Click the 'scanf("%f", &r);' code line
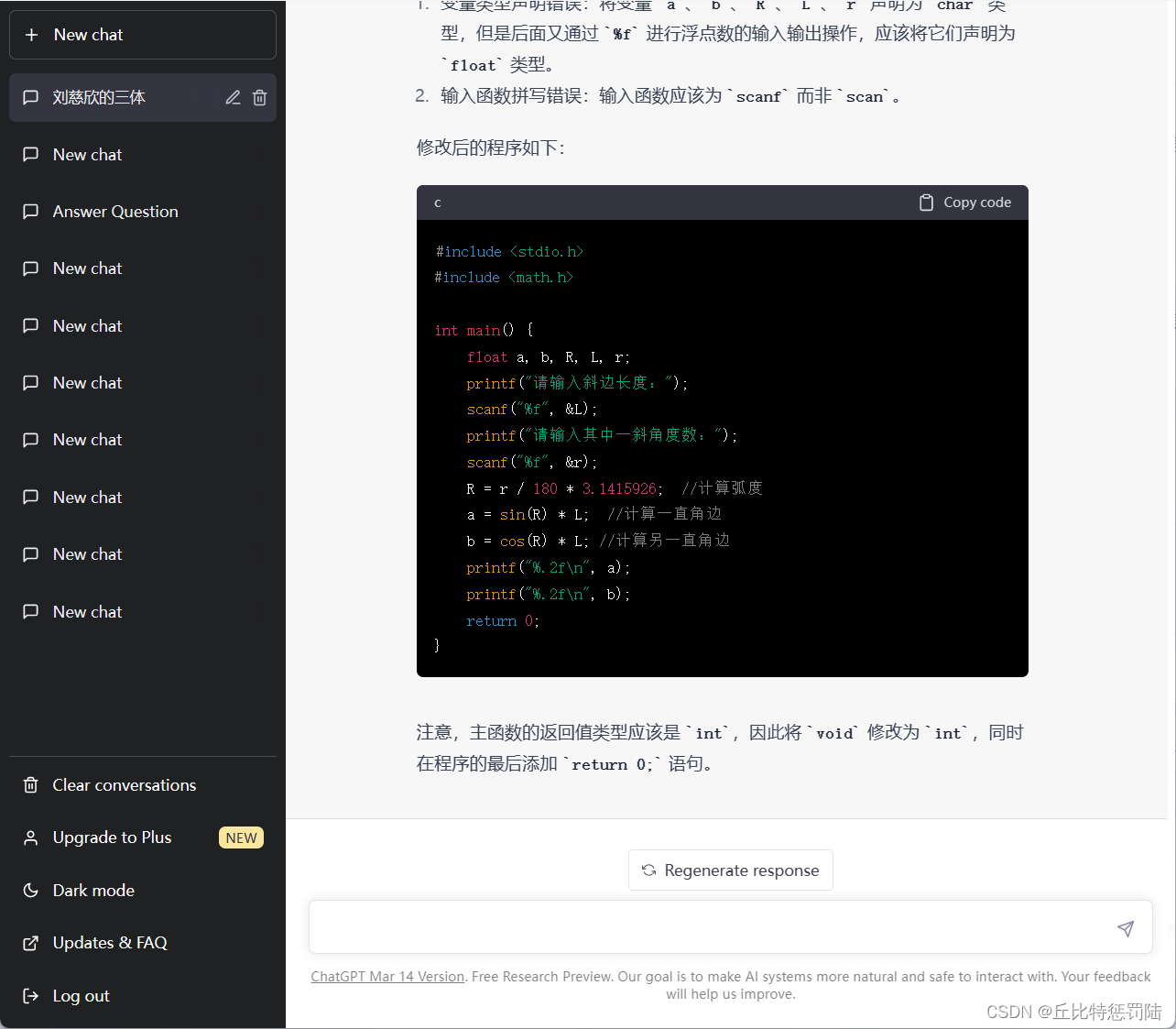The image size is (1176, 1029). click(532, 462)
